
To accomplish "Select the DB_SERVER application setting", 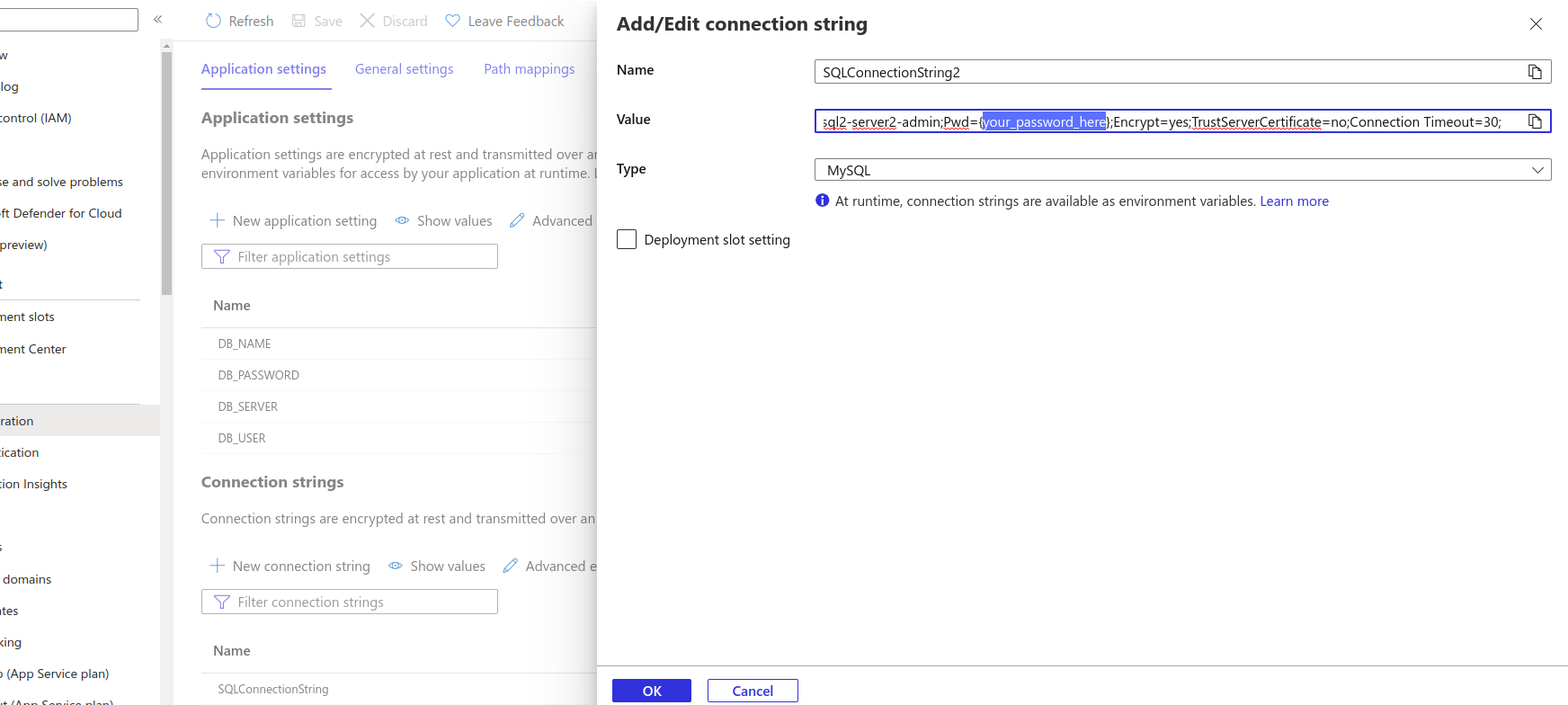I will click(x=247, y=406).
